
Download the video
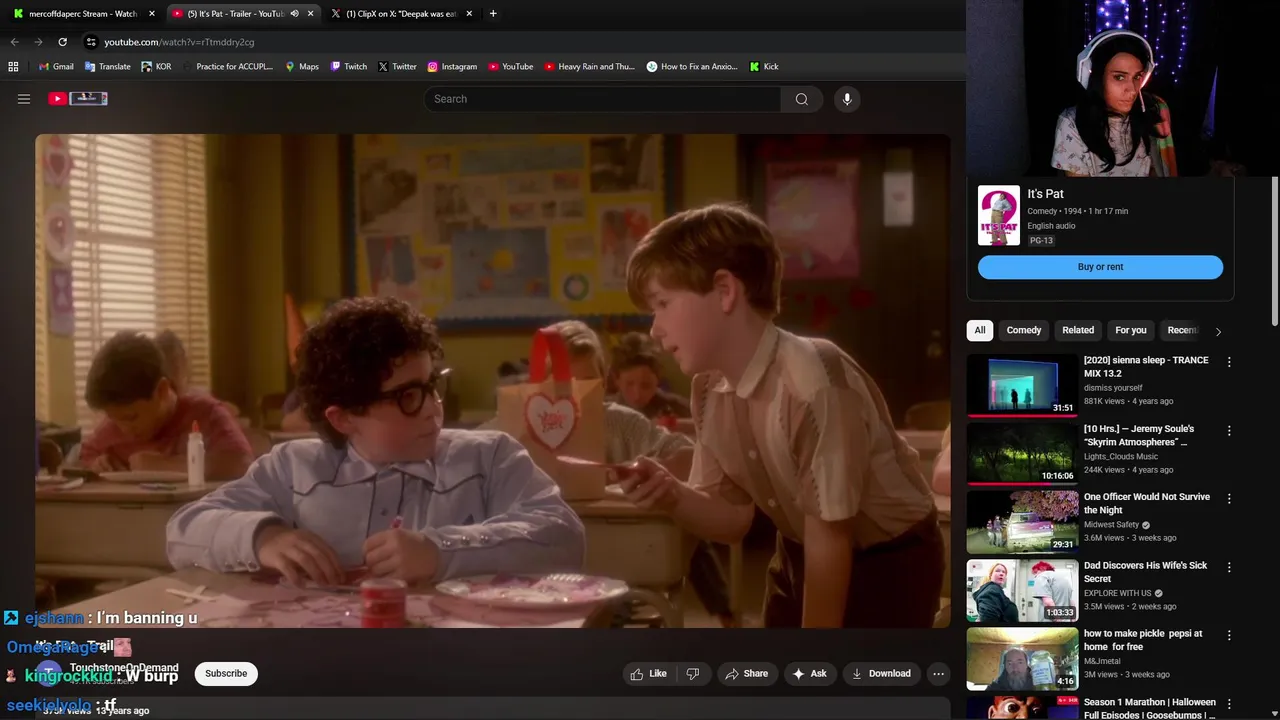881,674
